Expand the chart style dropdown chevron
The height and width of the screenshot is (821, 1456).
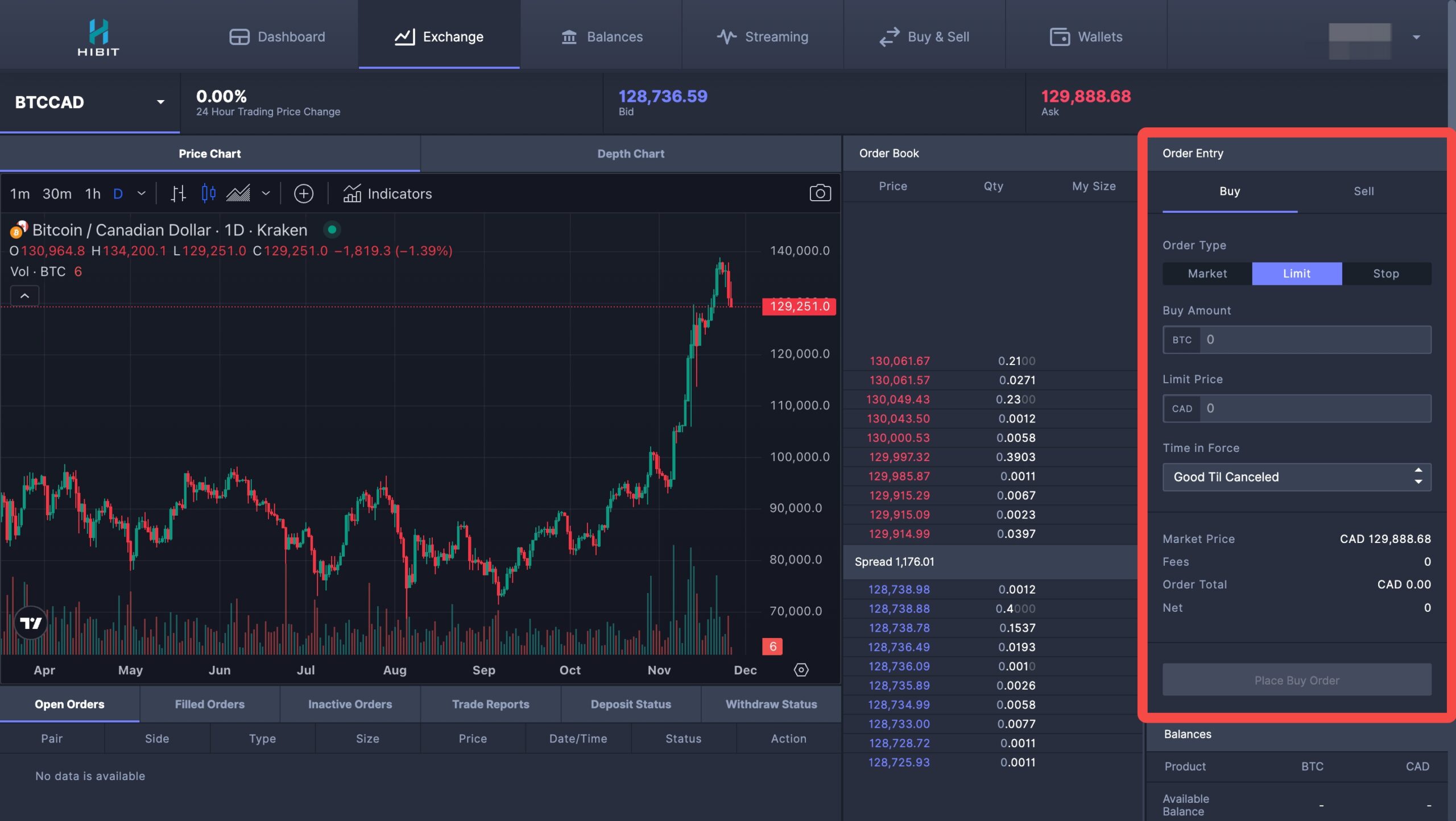(266, 194)
